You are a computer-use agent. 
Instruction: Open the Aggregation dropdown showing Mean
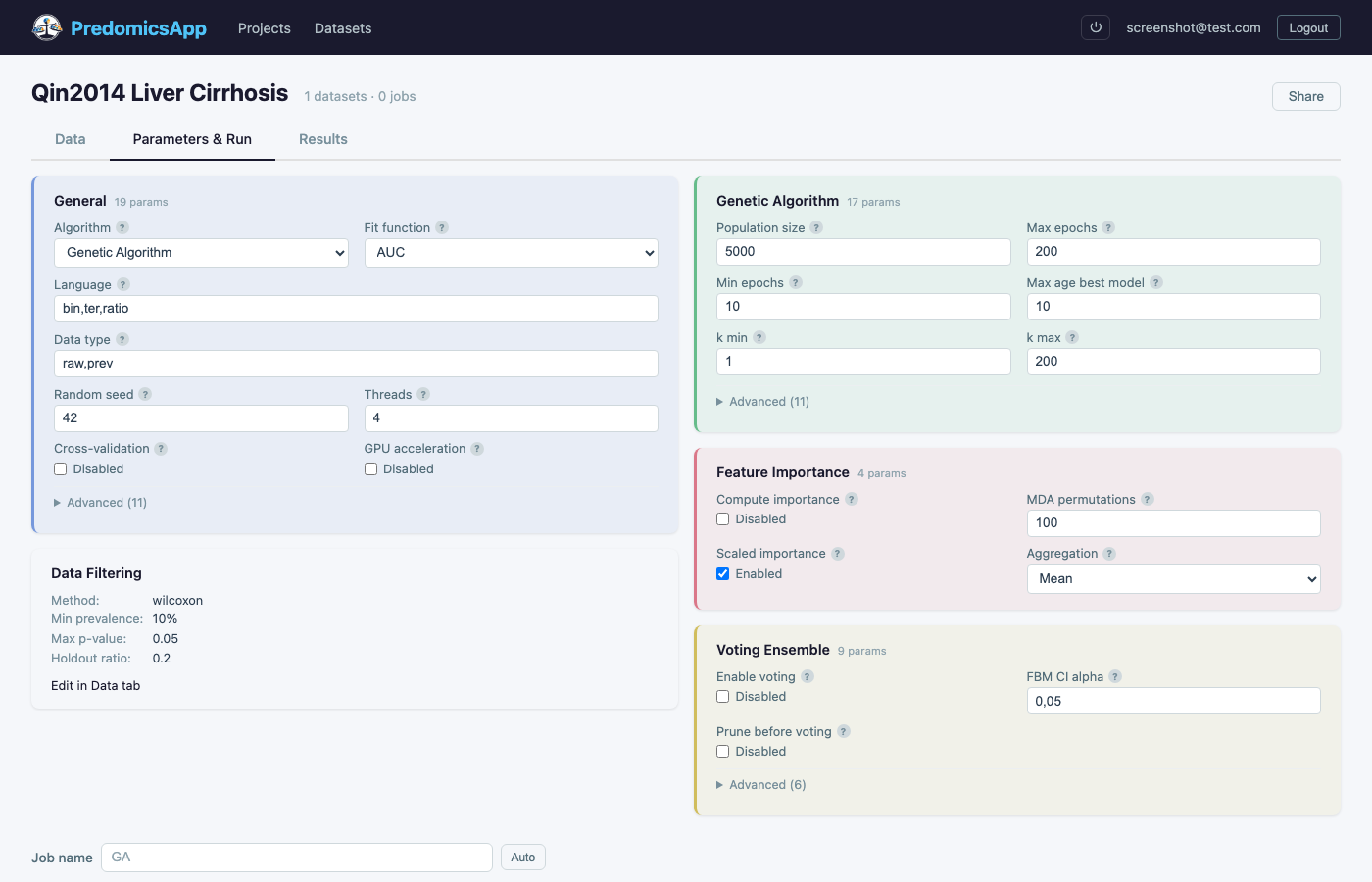[x=1173, y=579]
